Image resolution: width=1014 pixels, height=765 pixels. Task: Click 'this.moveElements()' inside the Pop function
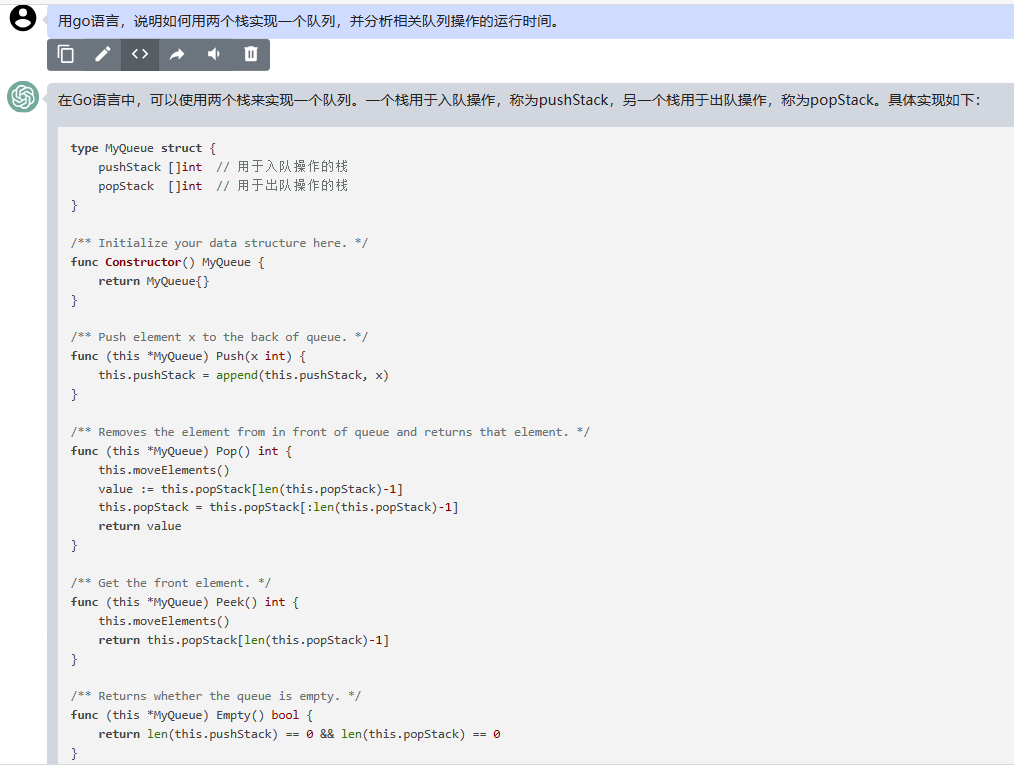[164, 470]
